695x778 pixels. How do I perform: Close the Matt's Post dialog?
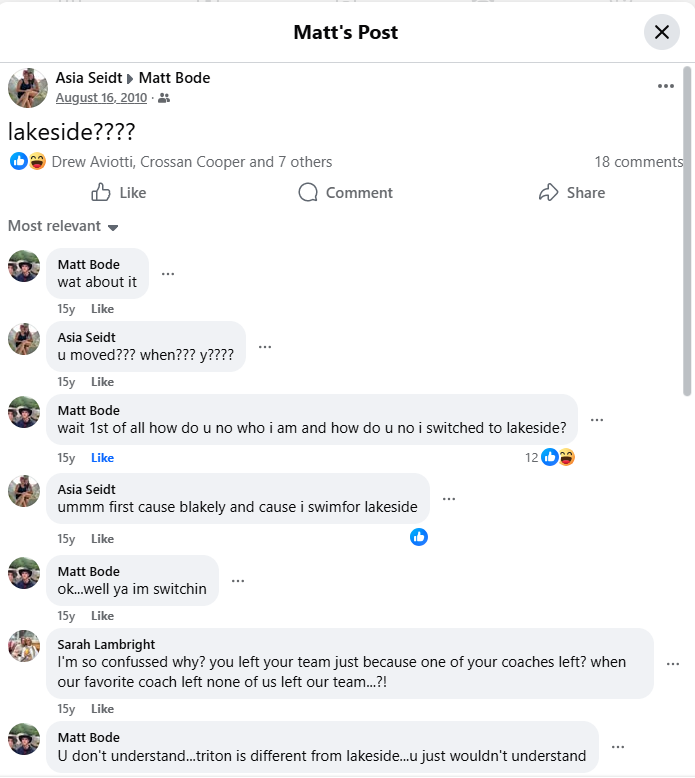click(x=661, y=32)
